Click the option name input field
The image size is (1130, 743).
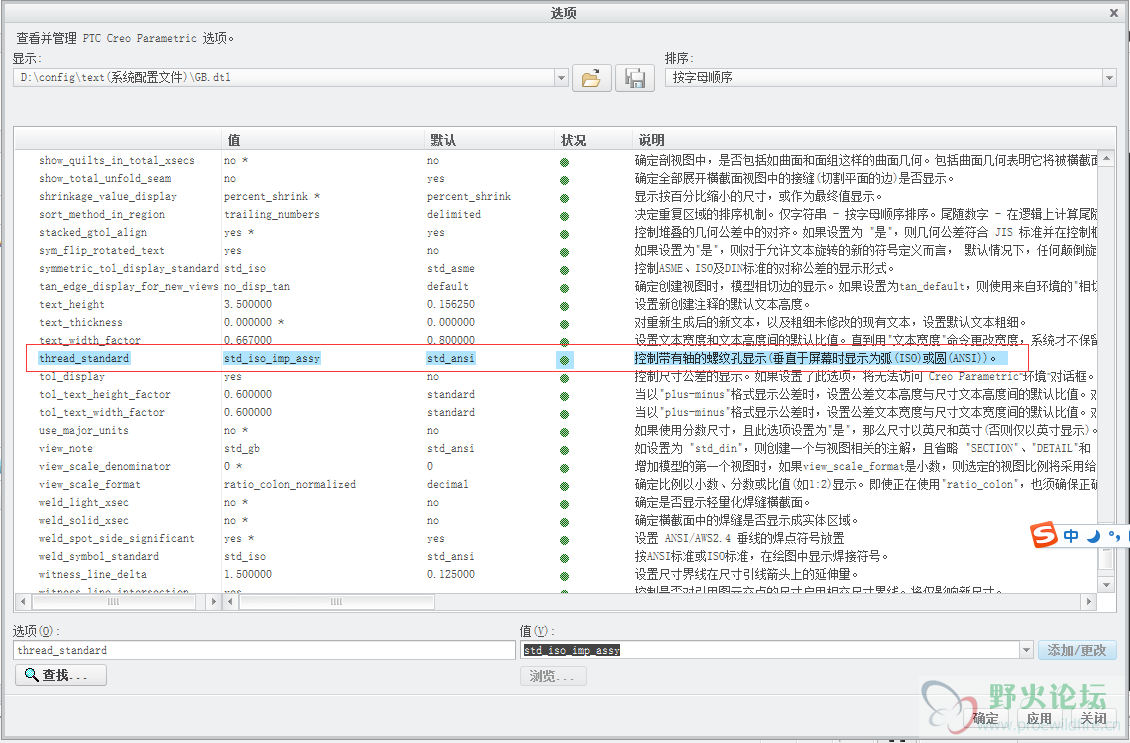tap(264, 650)
